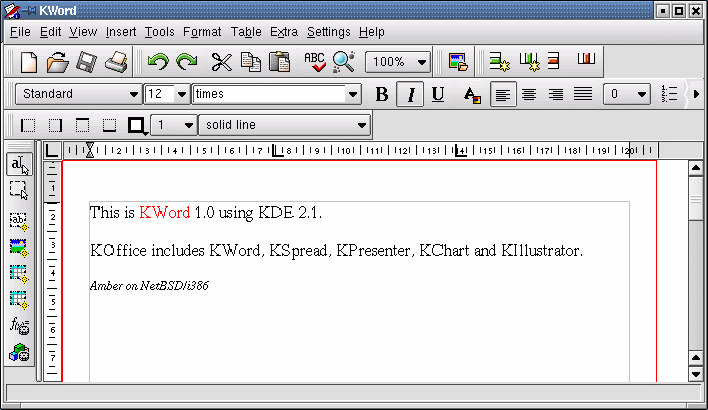Viewport: 708px width, 410px height.
Task: Open find with the magnifying glass icon
Action: point(344,62)
